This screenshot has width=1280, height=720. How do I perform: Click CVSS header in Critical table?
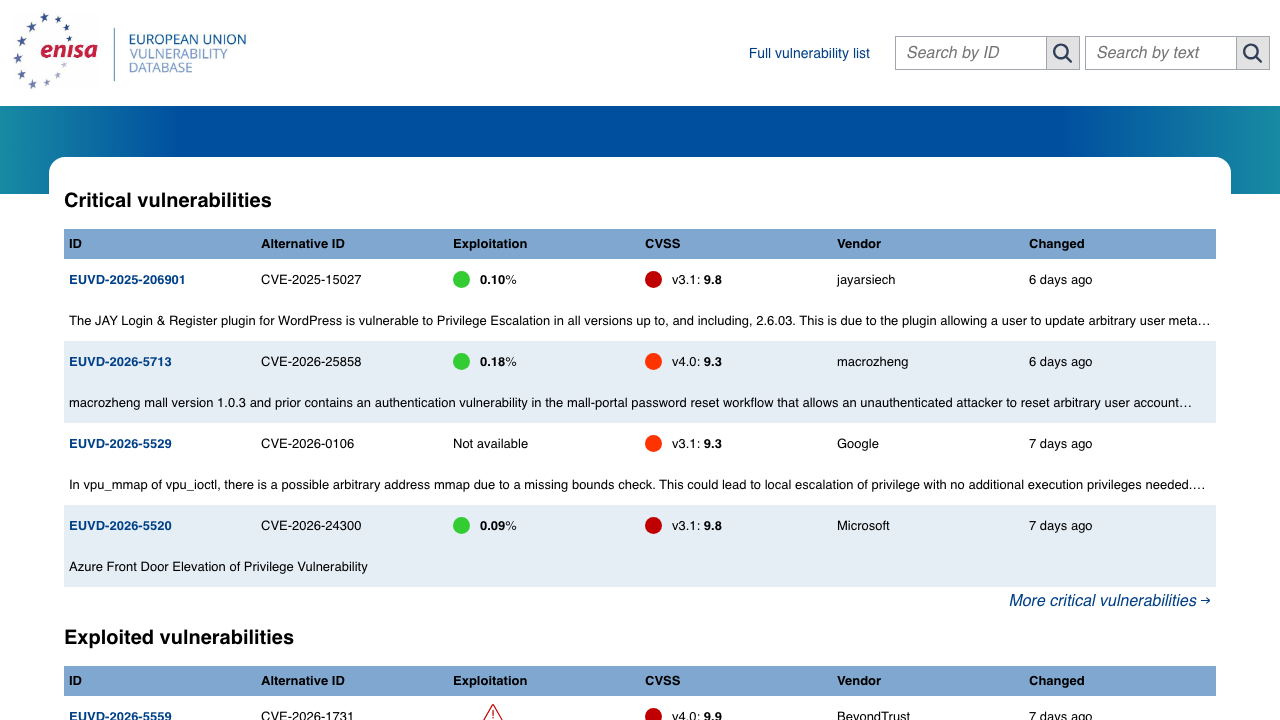click(x=662, y=244)
